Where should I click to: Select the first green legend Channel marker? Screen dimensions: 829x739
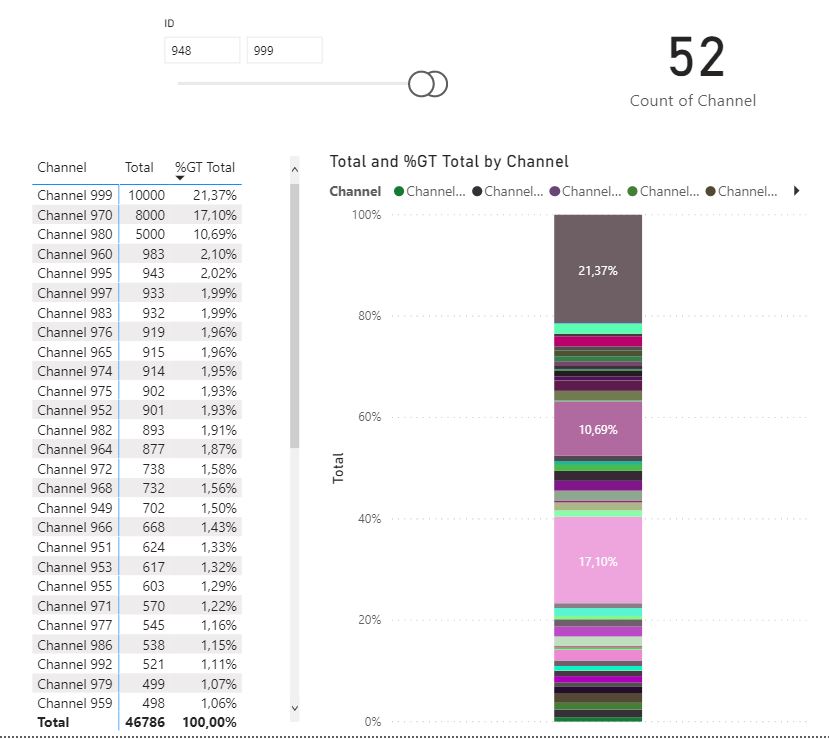point(399,191)
